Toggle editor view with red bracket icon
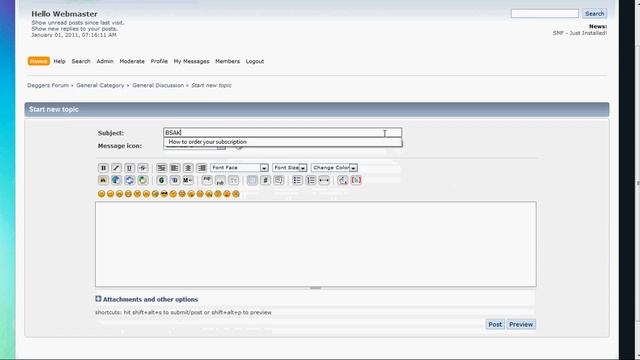This screenshot has width=640, height=360. [356, 180]
